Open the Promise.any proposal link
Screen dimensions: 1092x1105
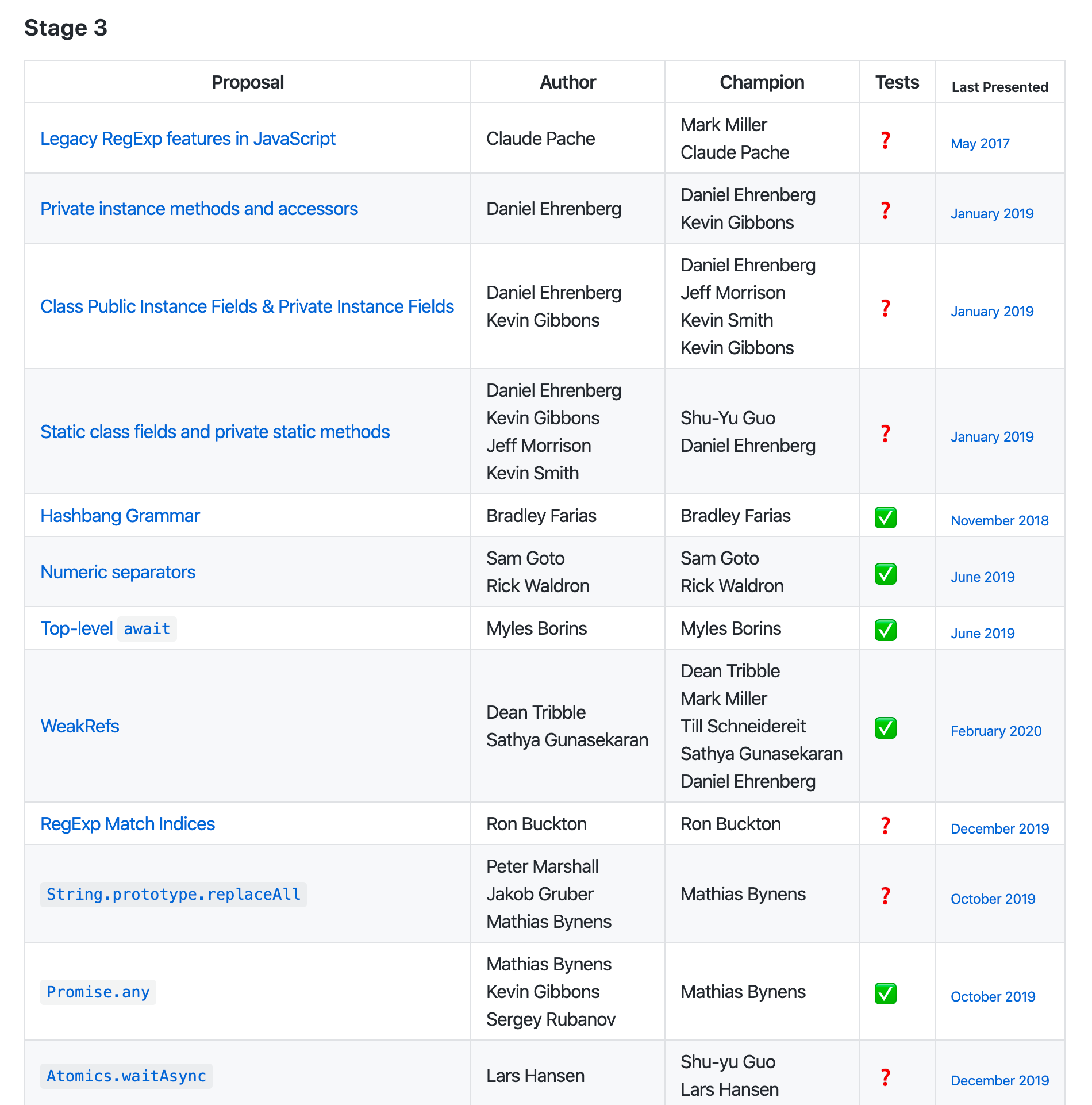(98, 992)
